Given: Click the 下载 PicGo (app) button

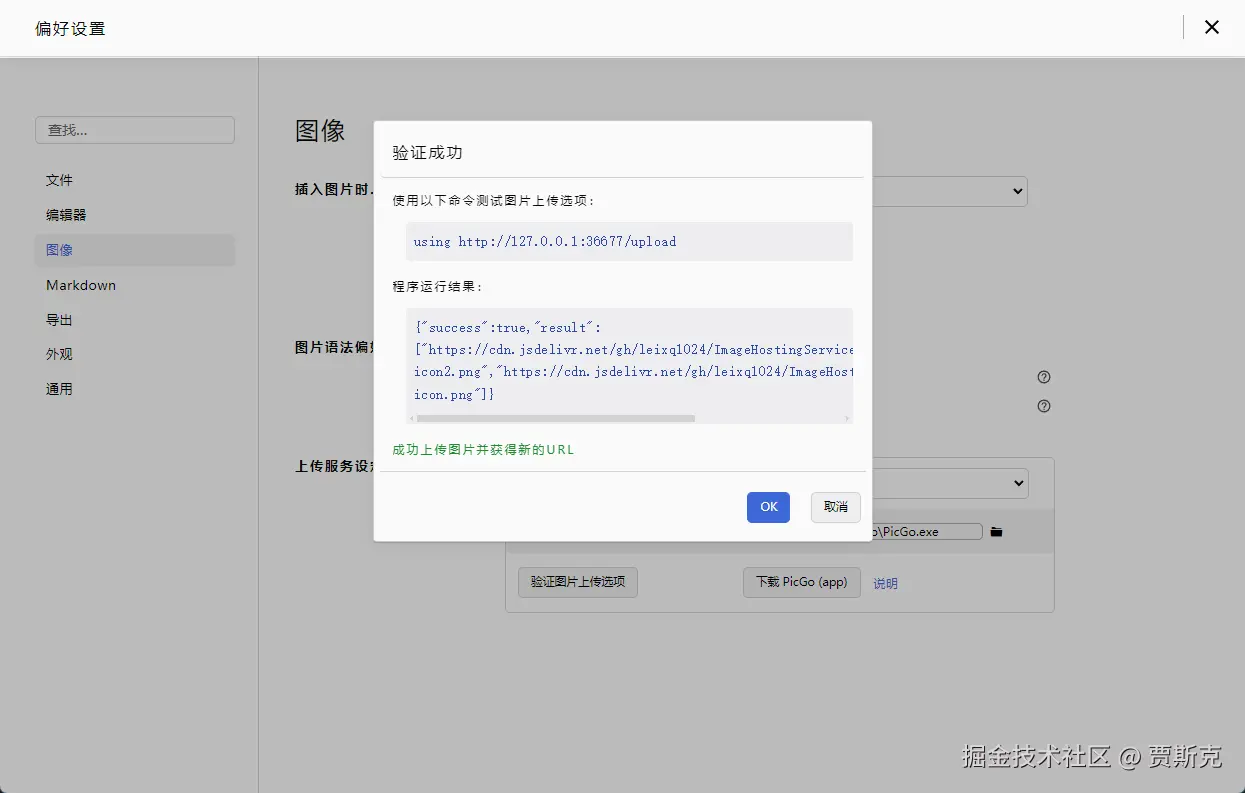Looking at the screenshot, I should coord(802,582).
